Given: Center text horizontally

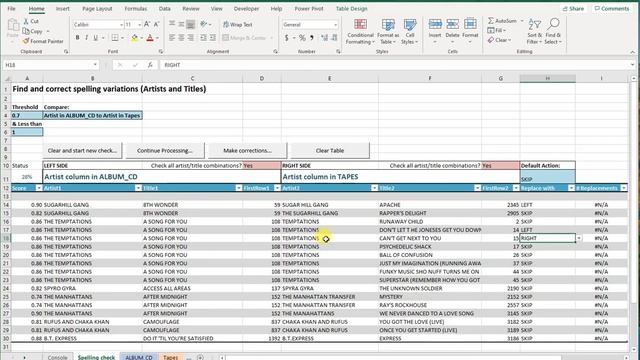Looking at the screenshot, I should tap(181, 38).
